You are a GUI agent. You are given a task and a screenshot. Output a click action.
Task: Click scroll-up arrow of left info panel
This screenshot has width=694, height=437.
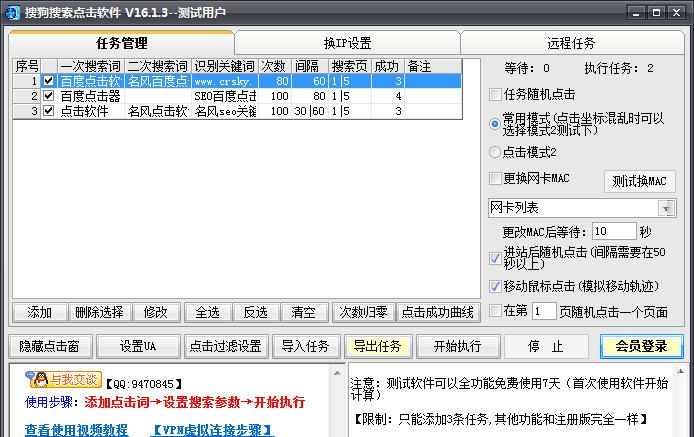(337, 373)
